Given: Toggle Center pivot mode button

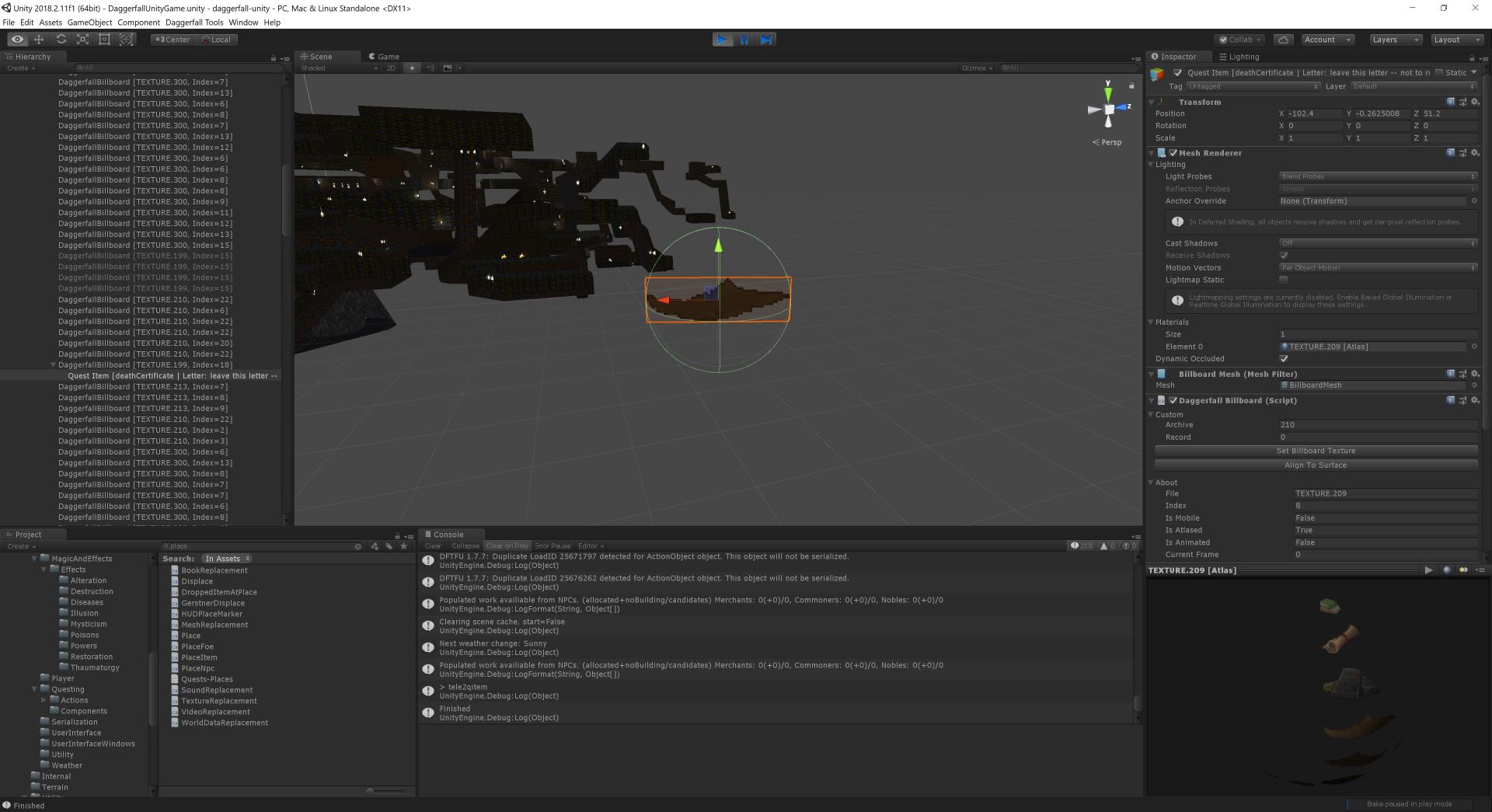Looking at the screenshot, I should coord(173,40).
